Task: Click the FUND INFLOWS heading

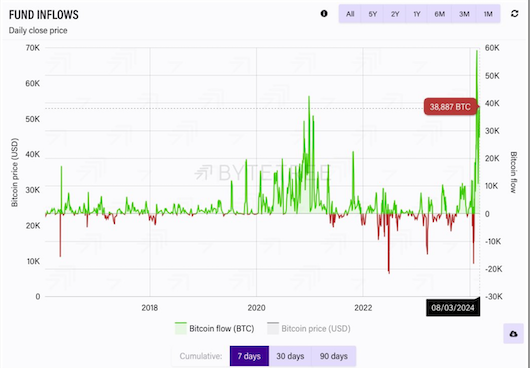Action: click(x=44, y=15)
